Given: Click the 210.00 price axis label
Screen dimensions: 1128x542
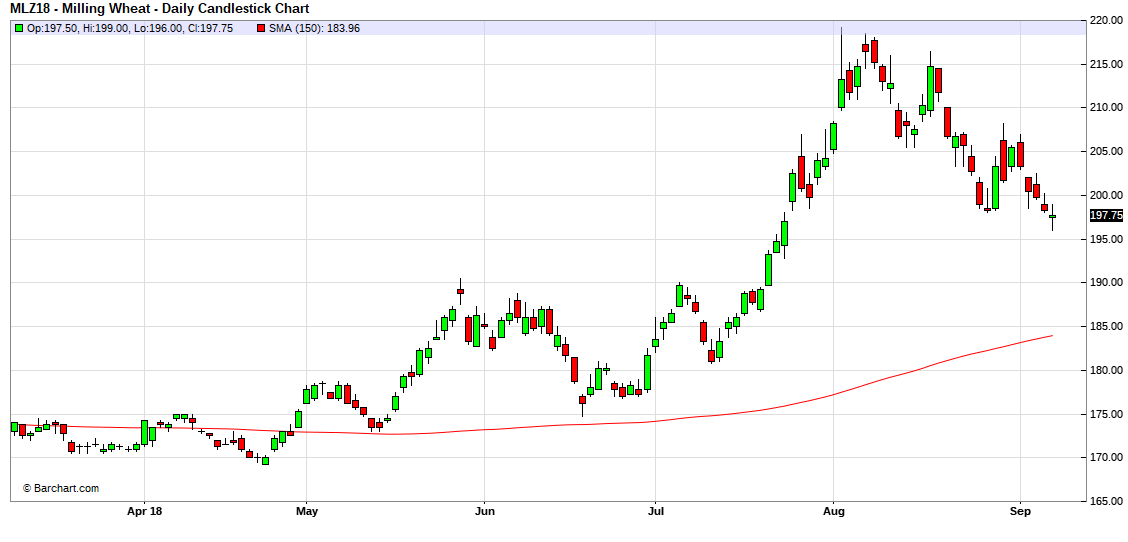Looking at the screenshot, I should pos(1106,108).
